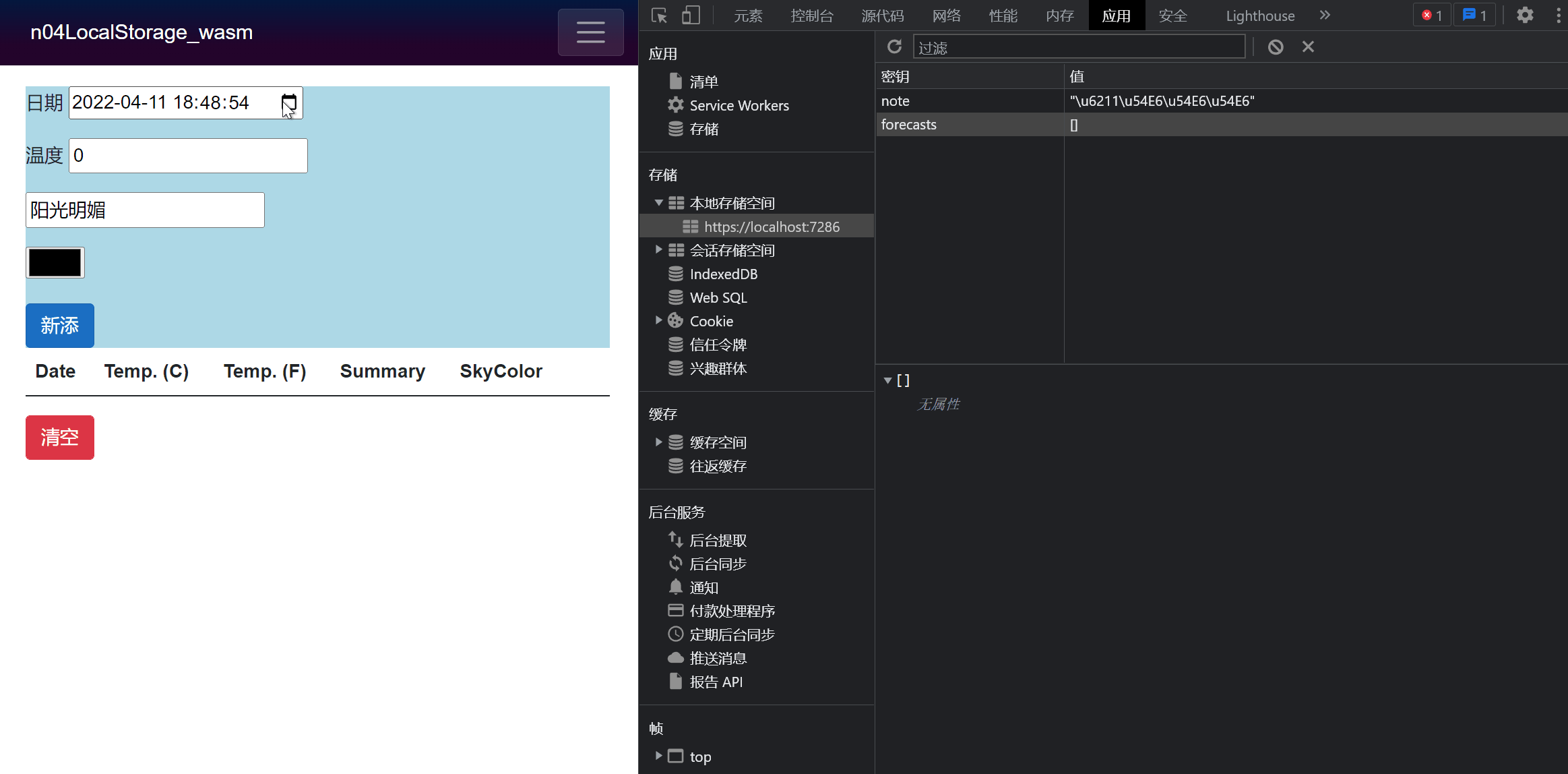This screenshot has height=774, width=1568.
Task: Open 推送消息 item
Action: [x=718, y=658]
